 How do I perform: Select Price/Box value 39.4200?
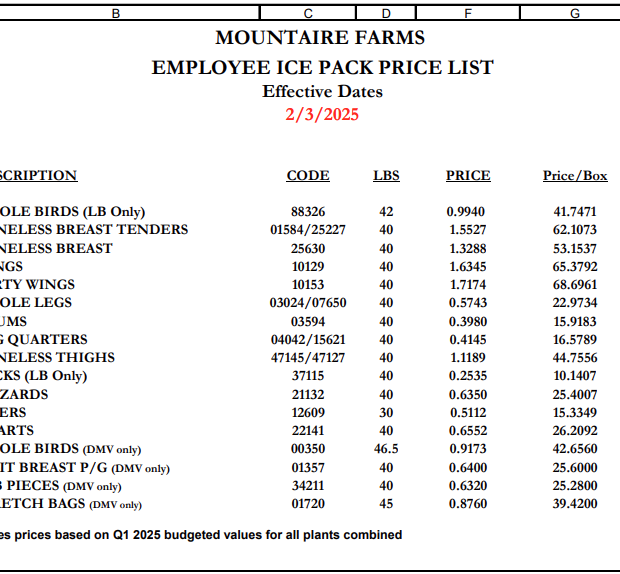pyautogui.click(x=575, y=503)
